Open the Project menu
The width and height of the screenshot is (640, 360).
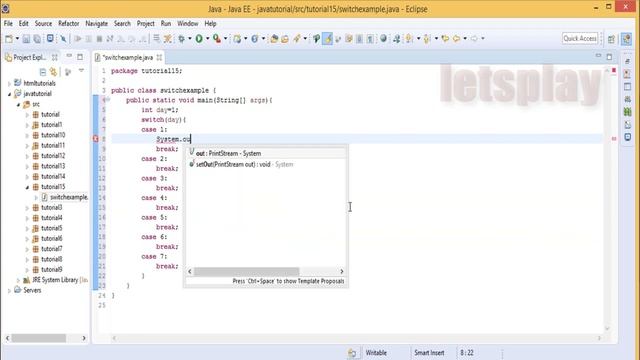coord(145,24)
